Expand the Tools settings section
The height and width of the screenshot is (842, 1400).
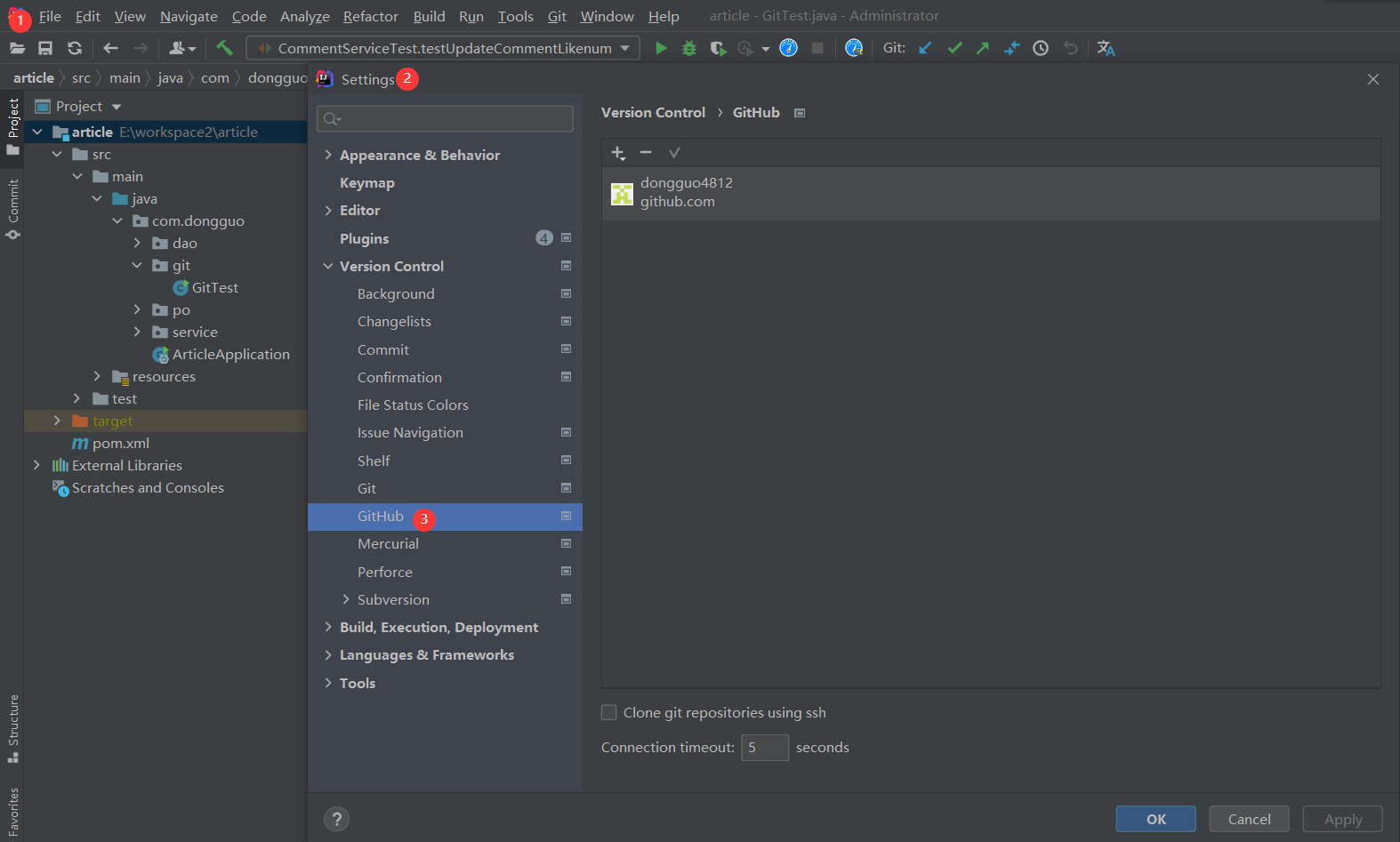click(x=328, y=683)
